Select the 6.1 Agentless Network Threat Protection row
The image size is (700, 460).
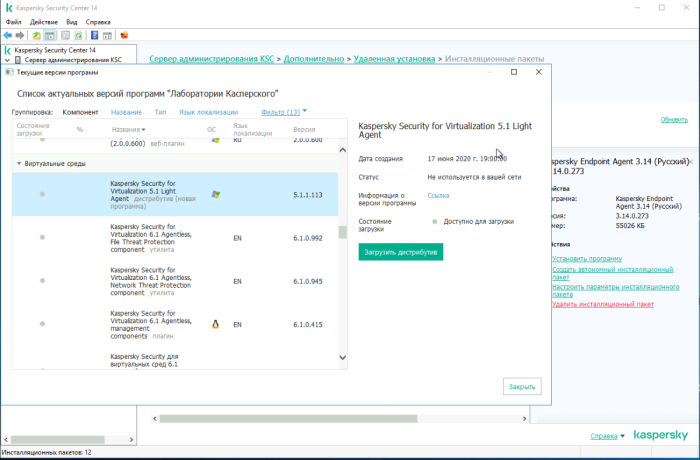[175, 281]
